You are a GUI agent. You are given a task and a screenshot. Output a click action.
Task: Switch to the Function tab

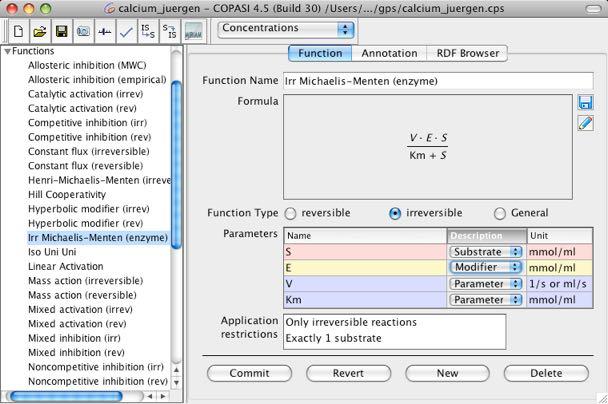pyautogui.click(x=320, y=53)
